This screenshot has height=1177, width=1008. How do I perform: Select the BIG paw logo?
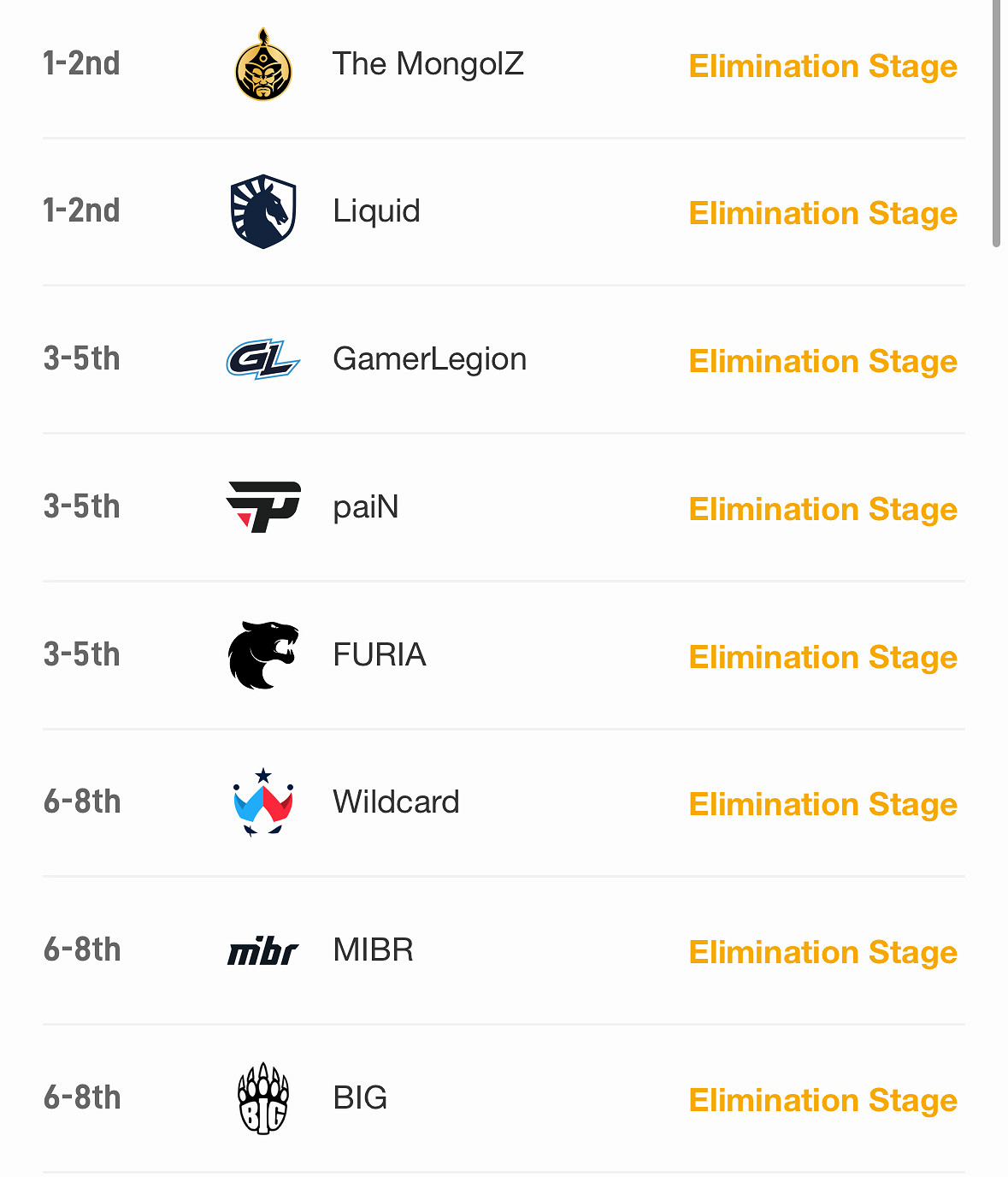point(263,1098)
